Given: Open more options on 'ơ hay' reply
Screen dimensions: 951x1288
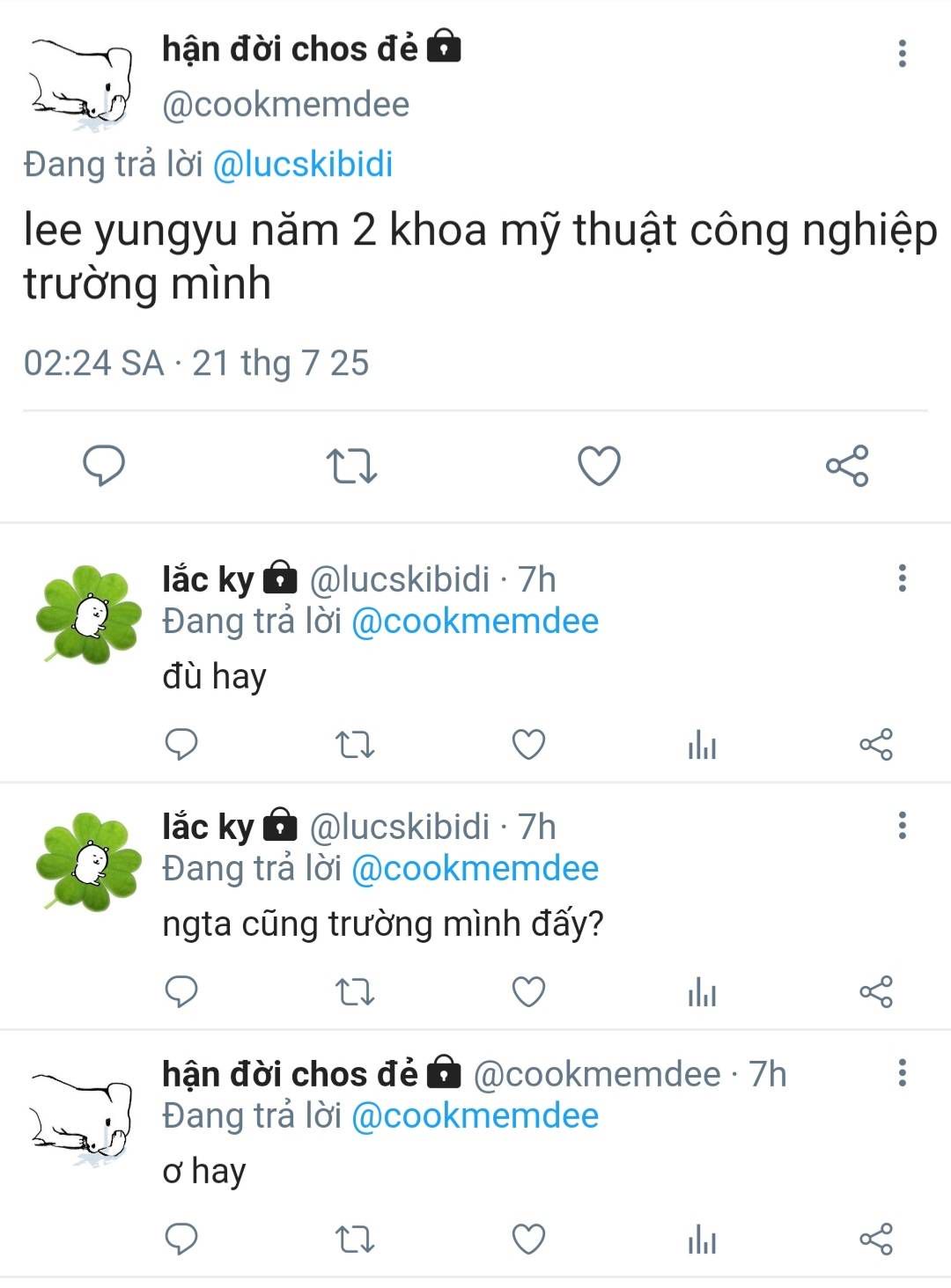Looking at the screenshot, I should [x=902, y=1073].
